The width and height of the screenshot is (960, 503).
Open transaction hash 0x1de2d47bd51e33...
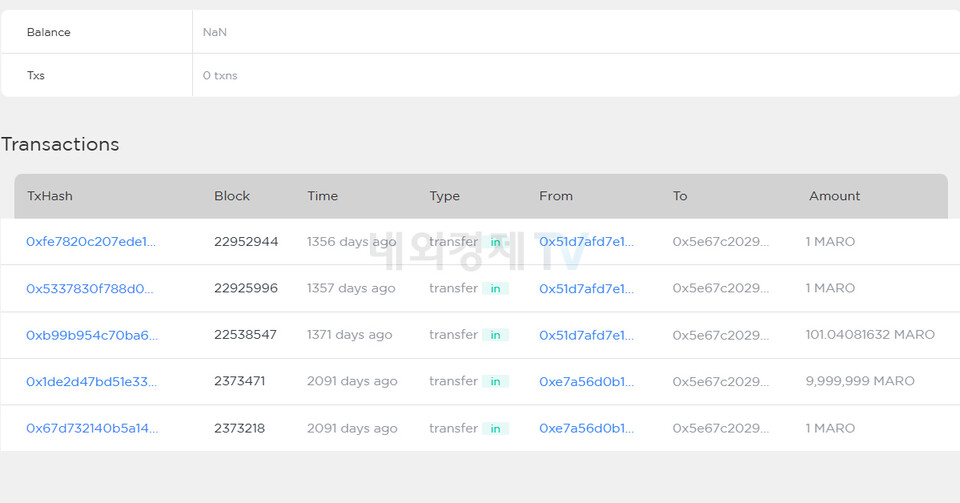pos(91,381)
